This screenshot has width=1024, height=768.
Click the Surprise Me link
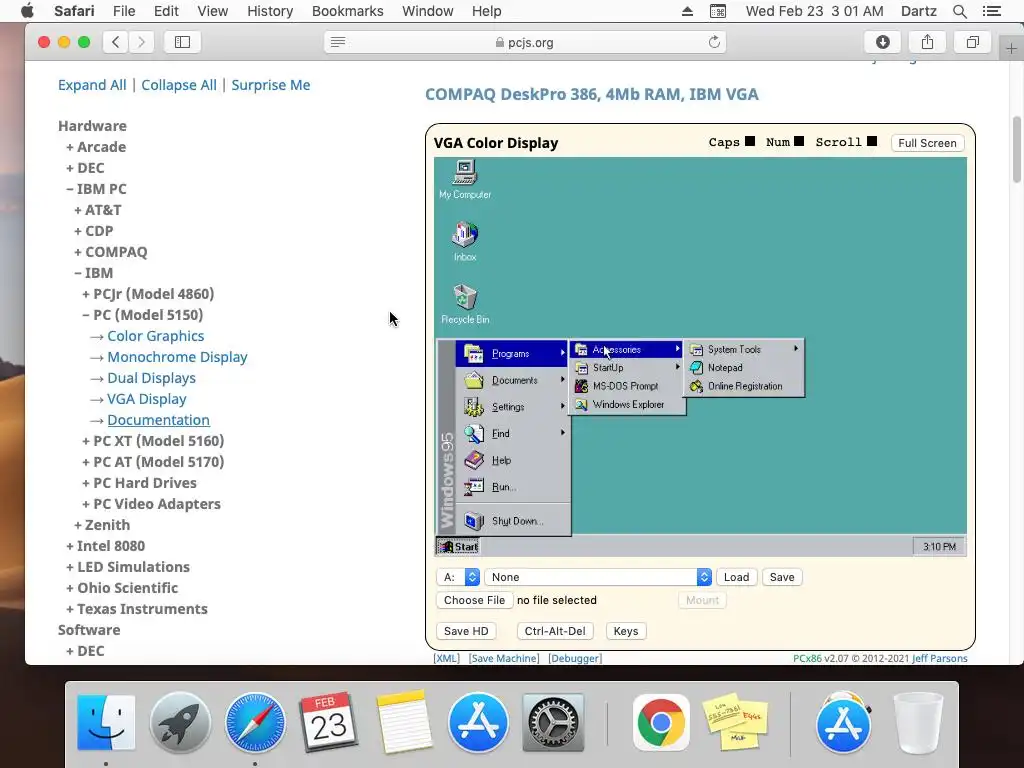(270, 85)
